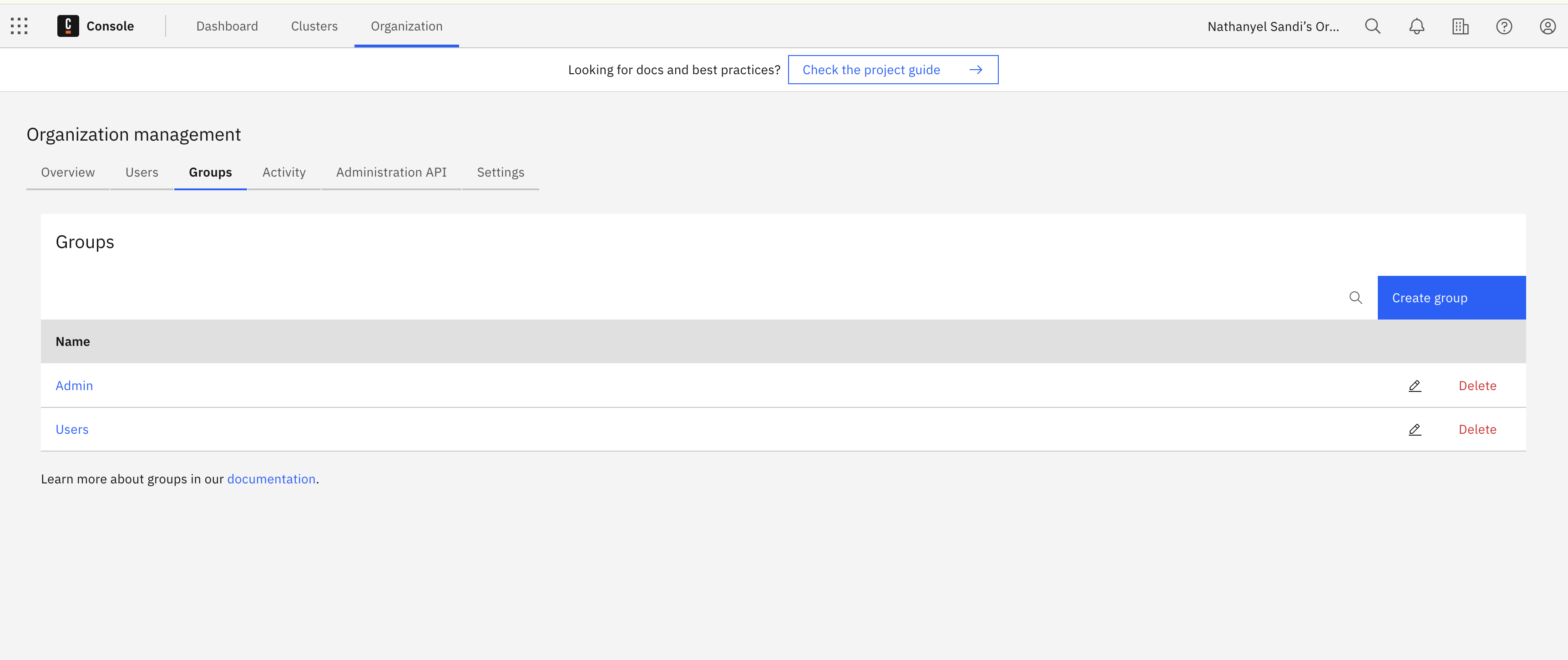Click Check the project guide arrow

tap(977, 69)
